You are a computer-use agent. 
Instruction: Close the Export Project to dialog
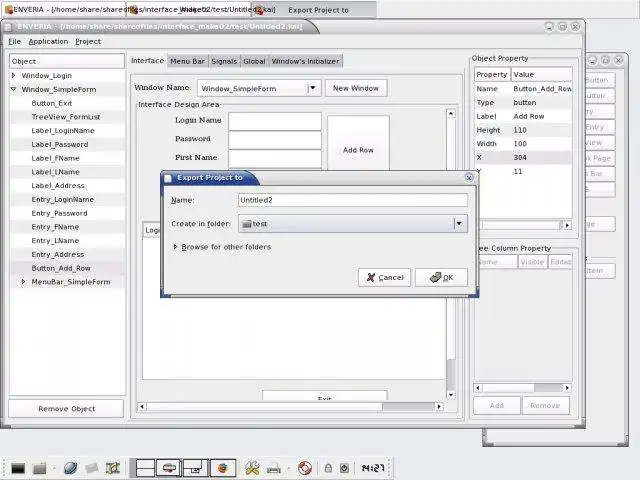coord(469,178)
